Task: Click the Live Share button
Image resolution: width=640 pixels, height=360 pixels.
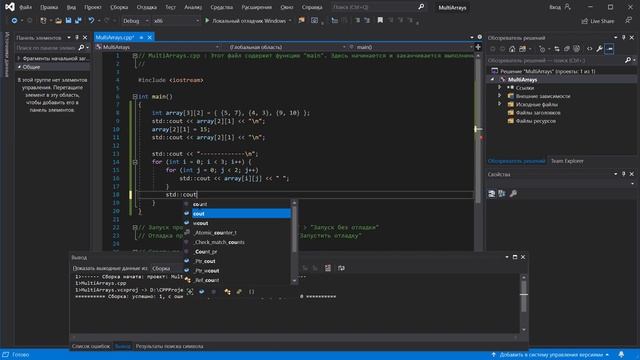Action: tap(598, 21)
